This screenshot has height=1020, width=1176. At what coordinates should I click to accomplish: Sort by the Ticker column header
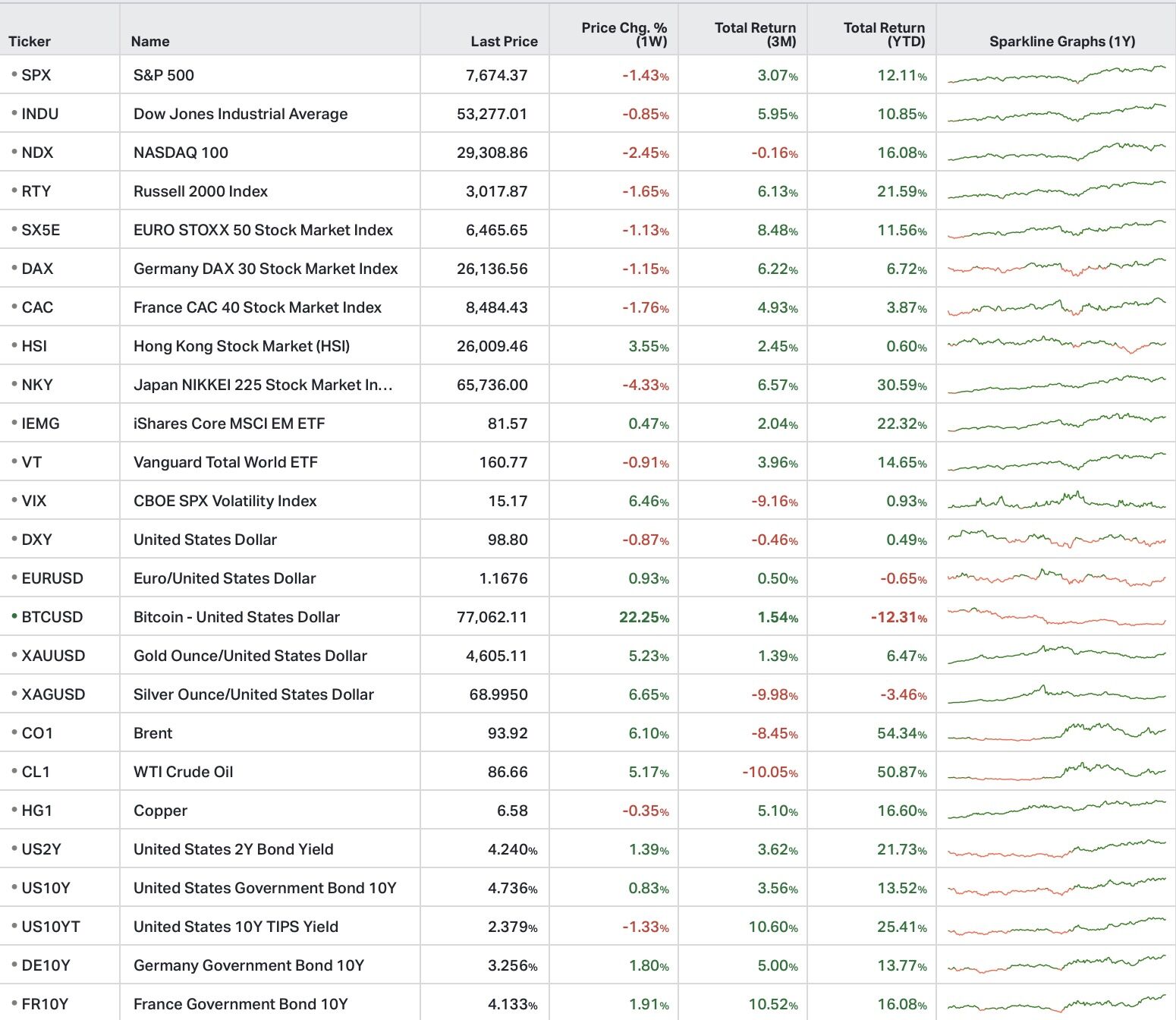pos(30,41)
